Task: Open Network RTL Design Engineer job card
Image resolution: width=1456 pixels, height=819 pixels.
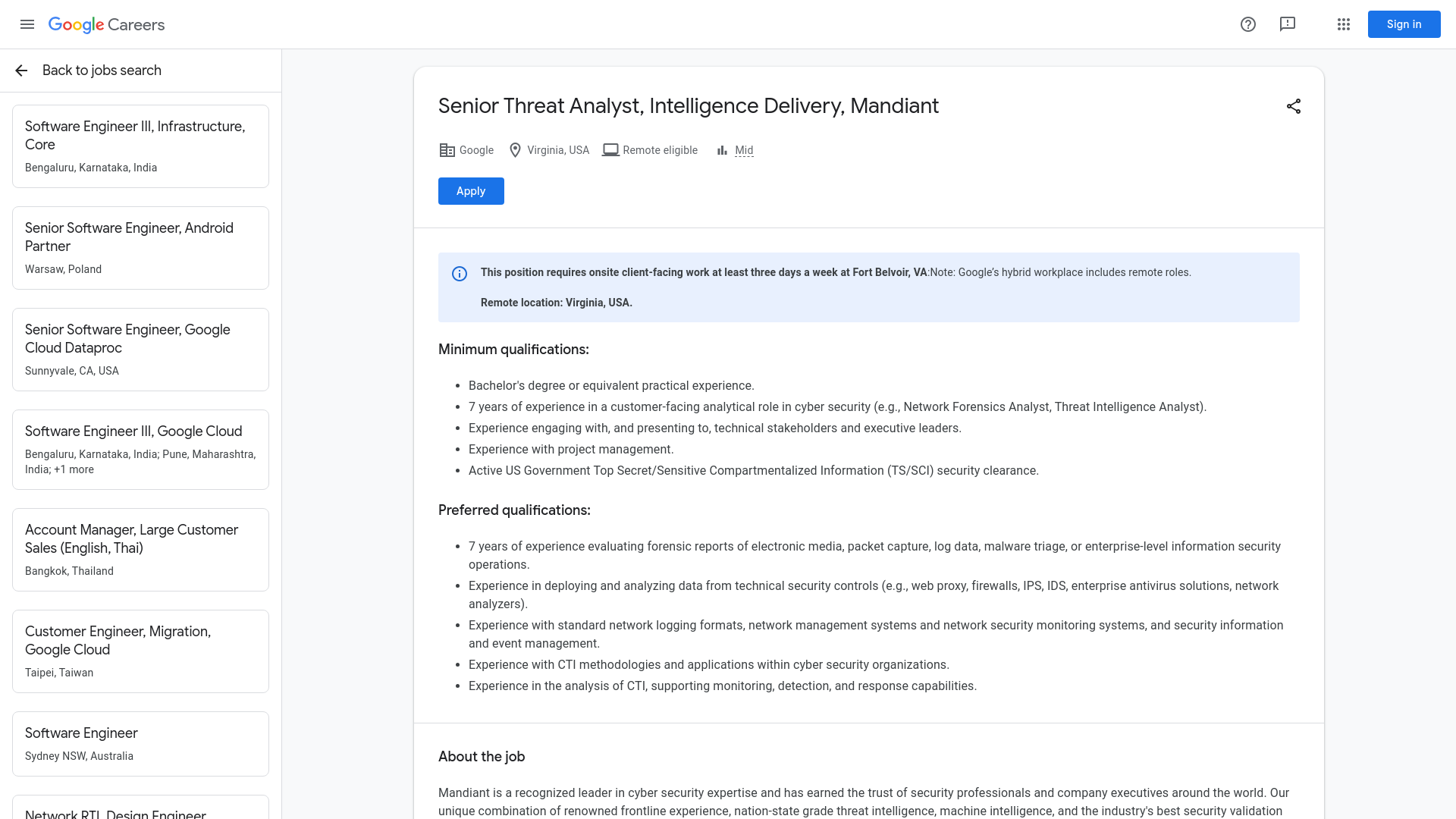Action: tap(140, 807)
